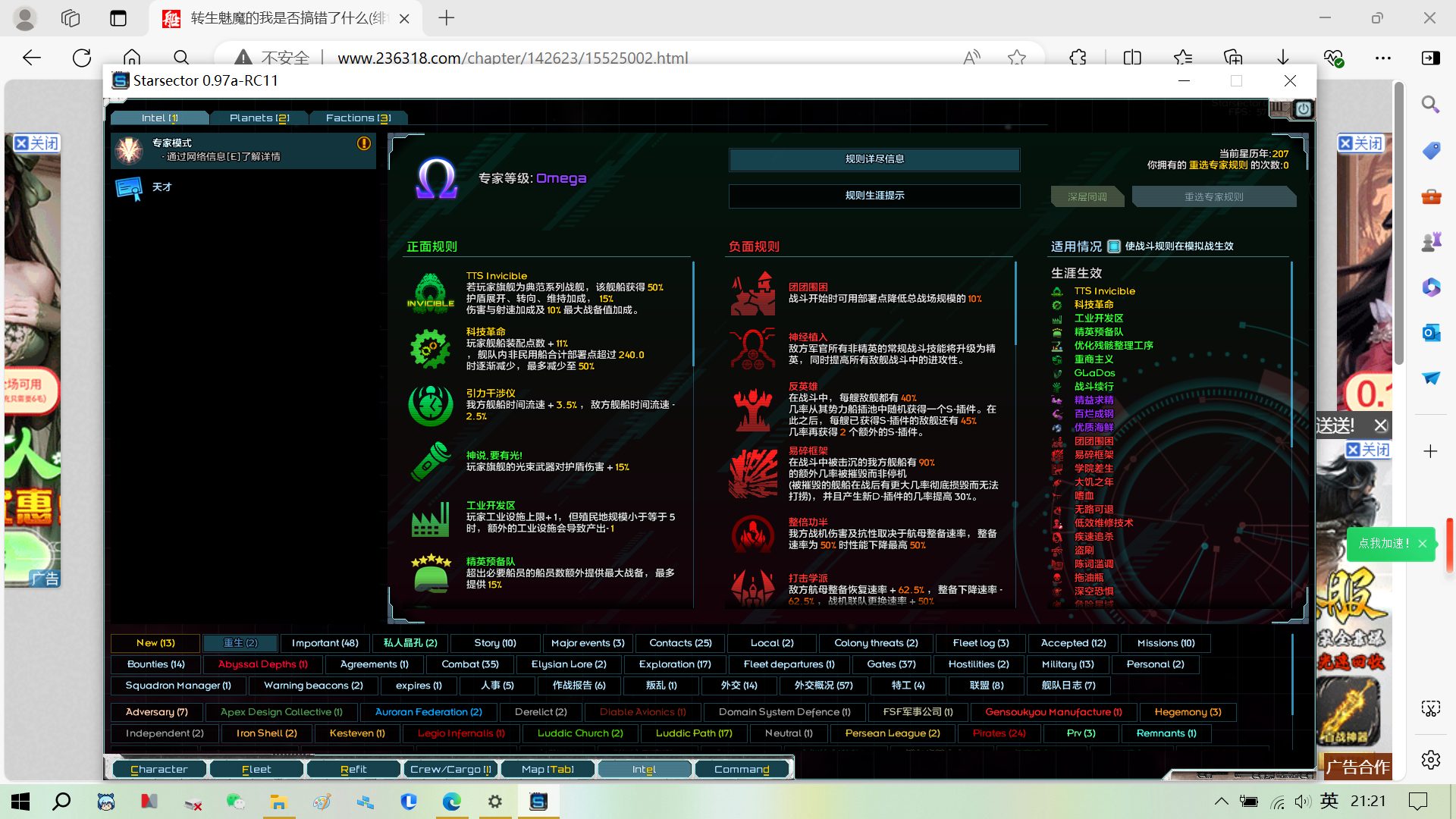Switch to the Planets tab
This screenshot has height=819, width=1456.
point(259,118)
